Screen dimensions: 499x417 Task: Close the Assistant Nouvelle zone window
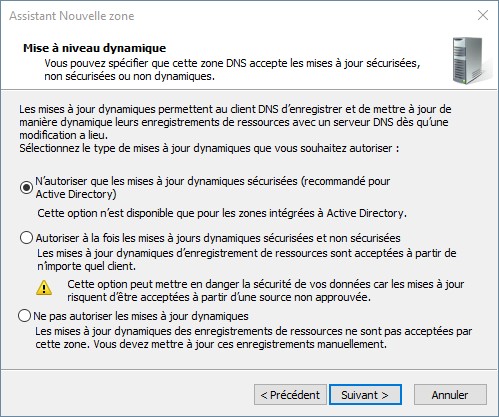tap(483, 15)
